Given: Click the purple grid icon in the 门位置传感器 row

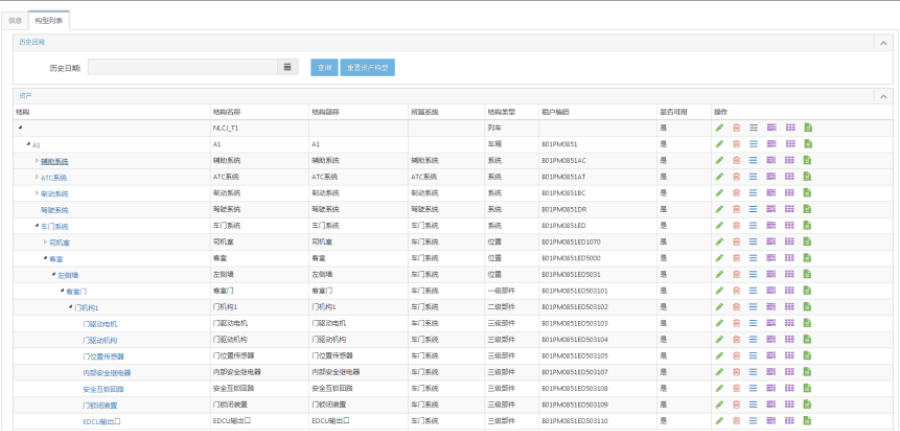Looking at the screenshot, I should tap(790, 355).
